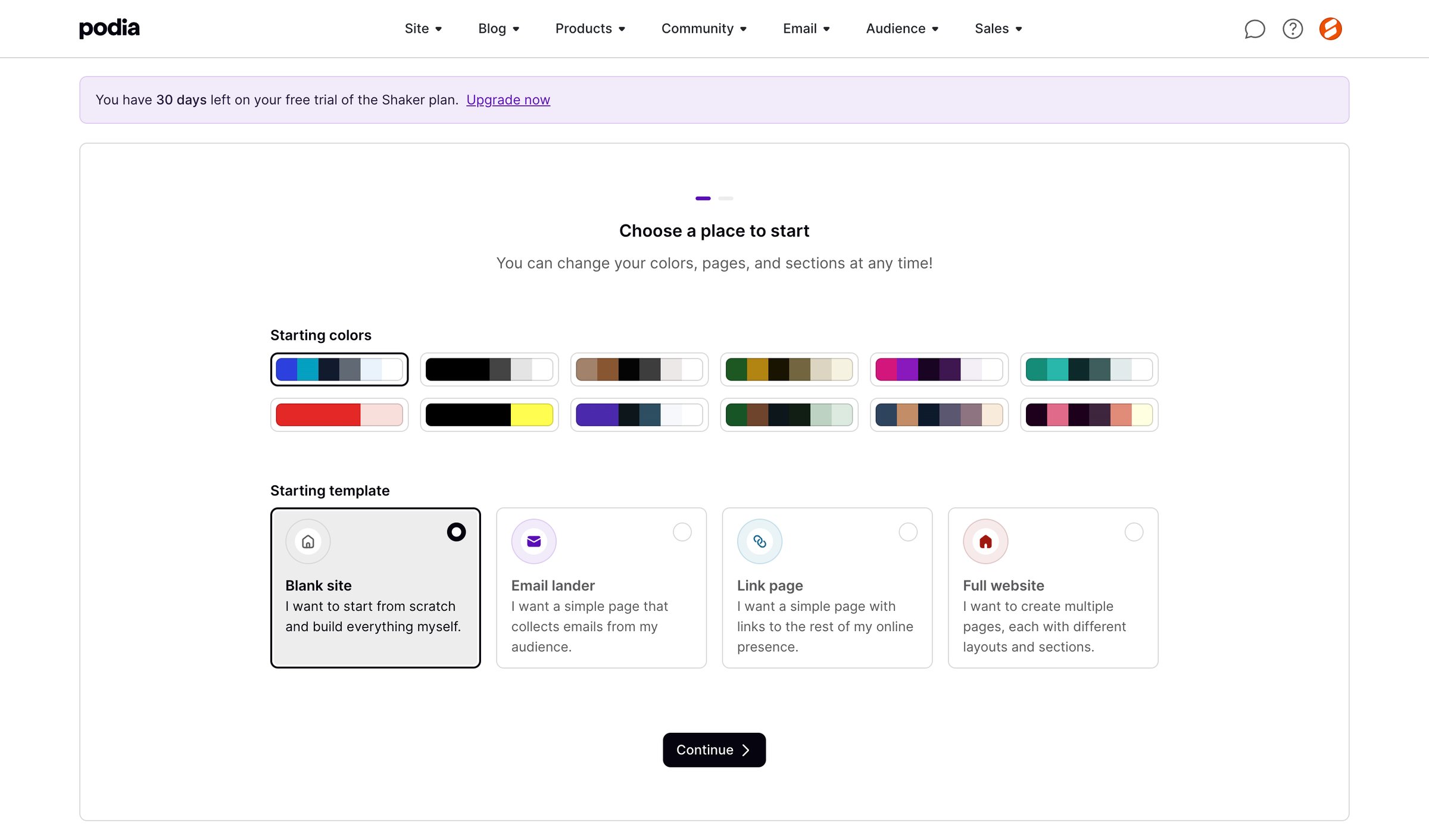Open the orange account avatar menu
The width and height of the screenshot is (1429, 840).
click(1330, 29)
